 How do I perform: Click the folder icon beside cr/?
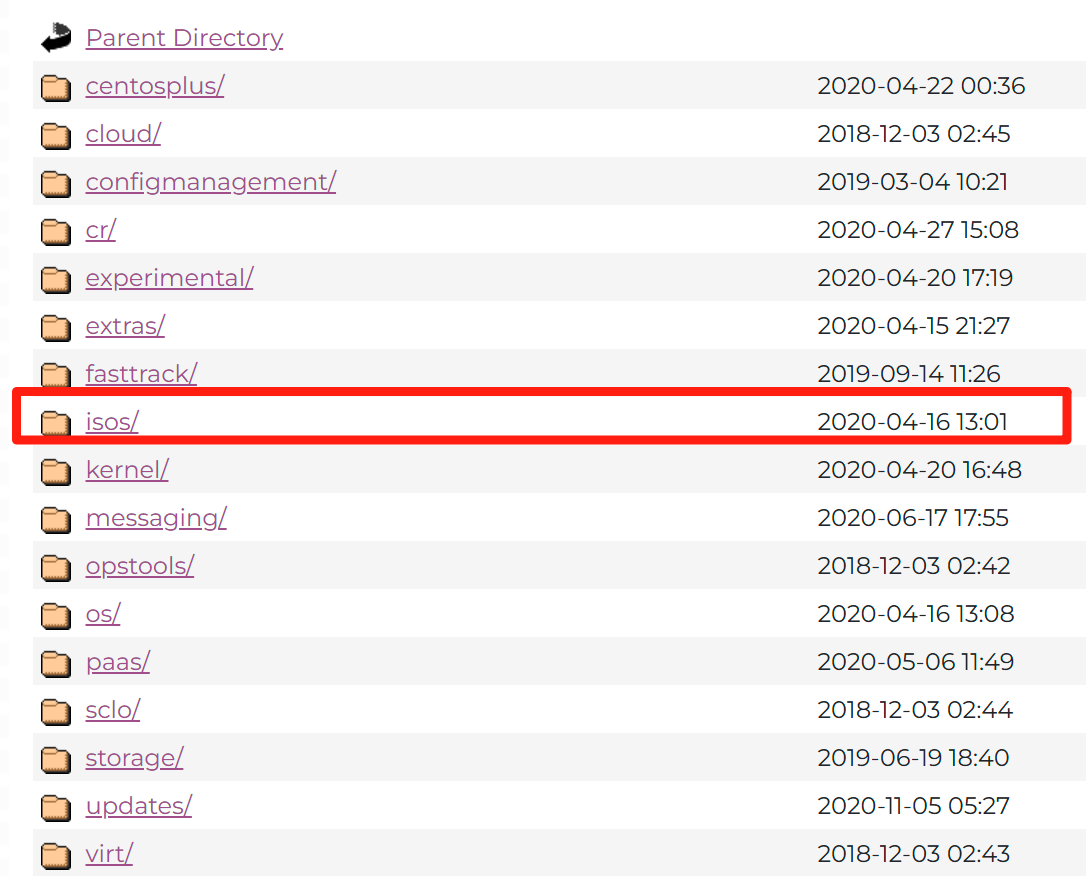point(56,232)
